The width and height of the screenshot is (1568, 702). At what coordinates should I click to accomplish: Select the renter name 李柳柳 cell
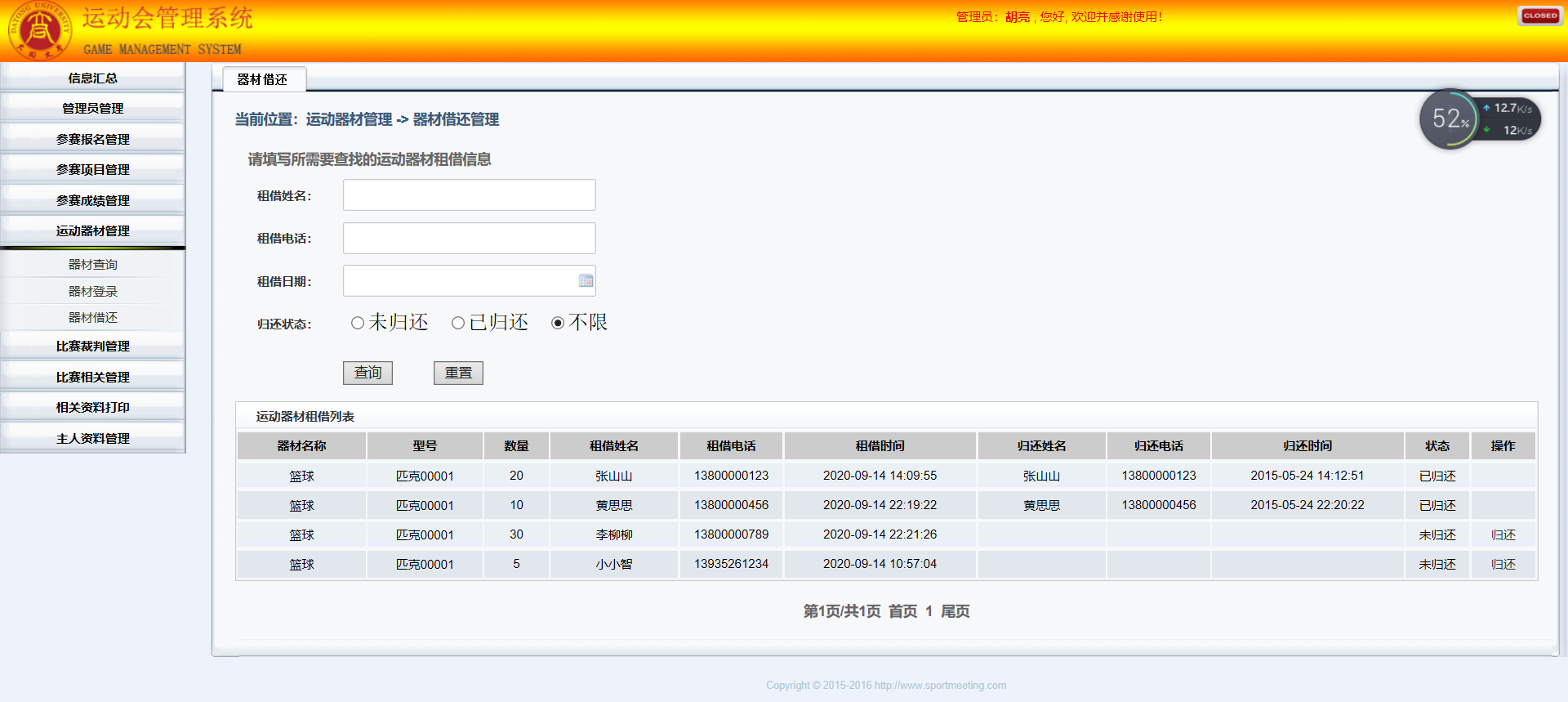coord(614,534)
